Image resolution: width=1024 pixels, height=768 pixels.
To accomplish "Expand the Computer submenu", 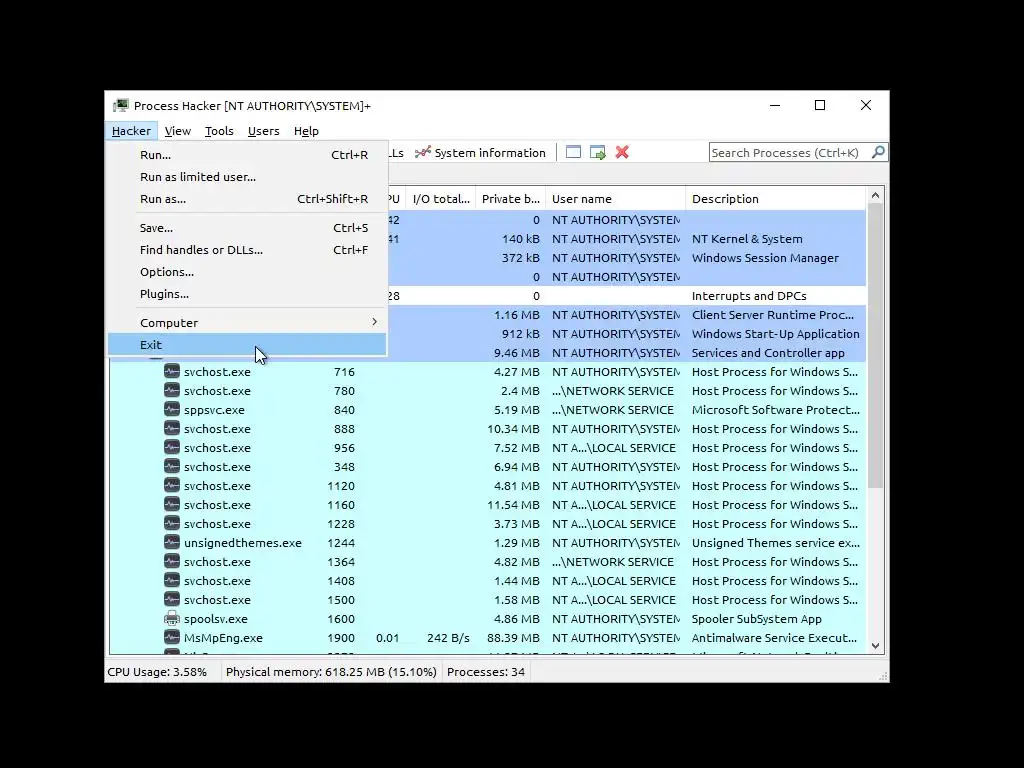I will (x=248, y=323).
